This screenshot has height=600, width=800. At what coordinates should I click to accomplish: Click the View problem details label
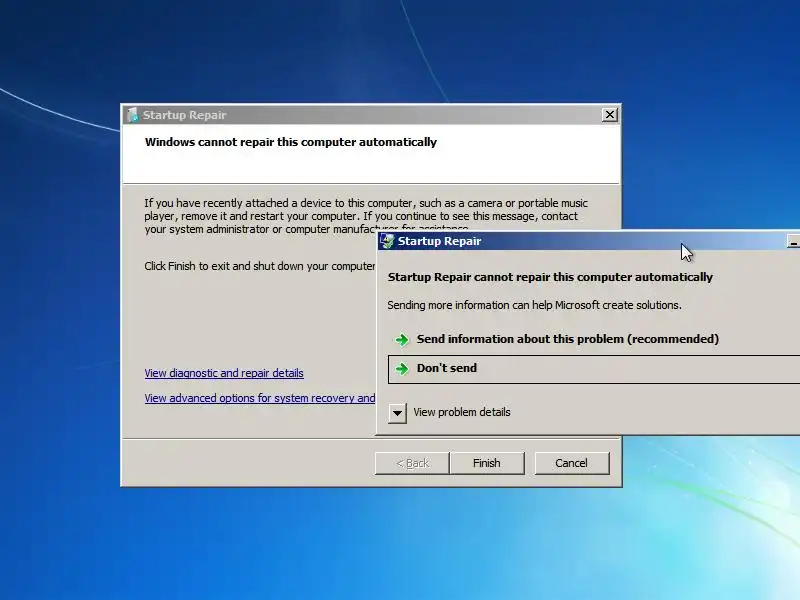[x=462, y=412]
